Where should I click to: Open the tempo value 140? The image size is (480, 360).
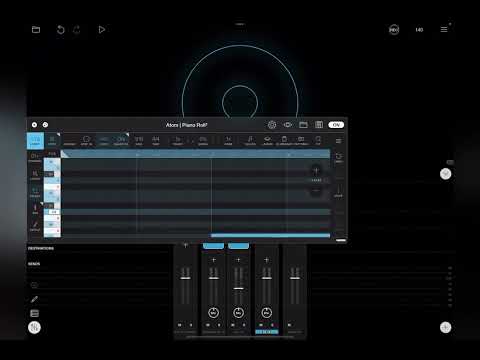point(419,30)
